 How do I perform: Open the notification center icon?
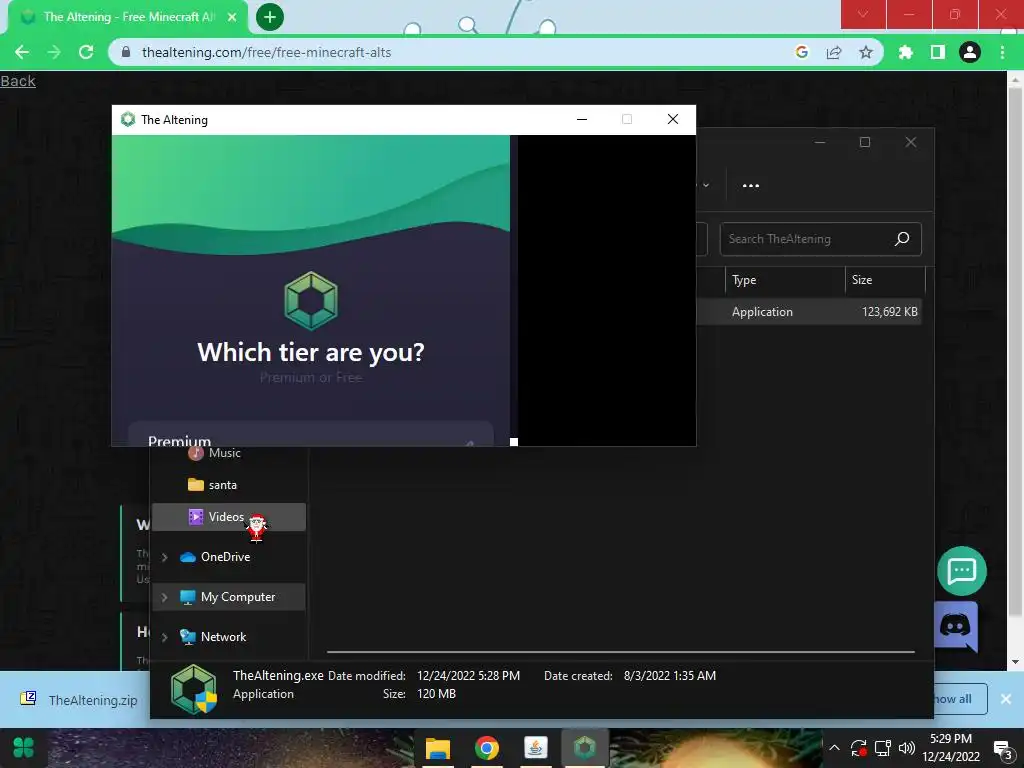(x=1002, y=749)
